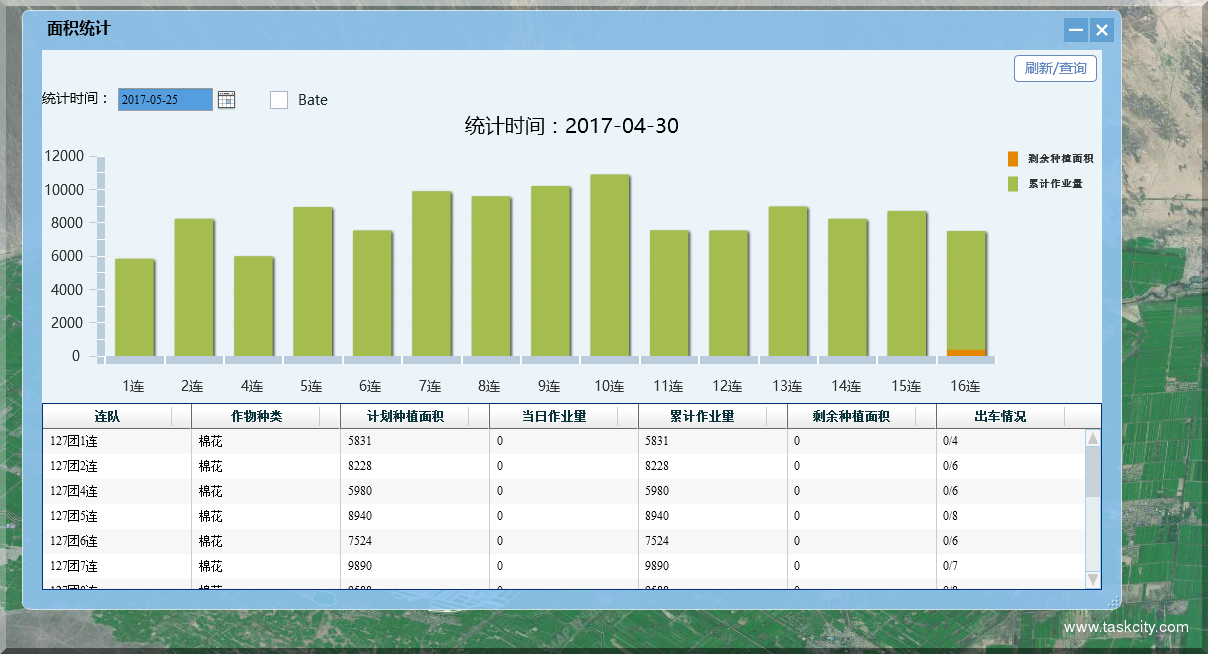This screenshot has height=654, width=1208.
Task: Toggle the Bate checkbox
Action: click(279, 100)
